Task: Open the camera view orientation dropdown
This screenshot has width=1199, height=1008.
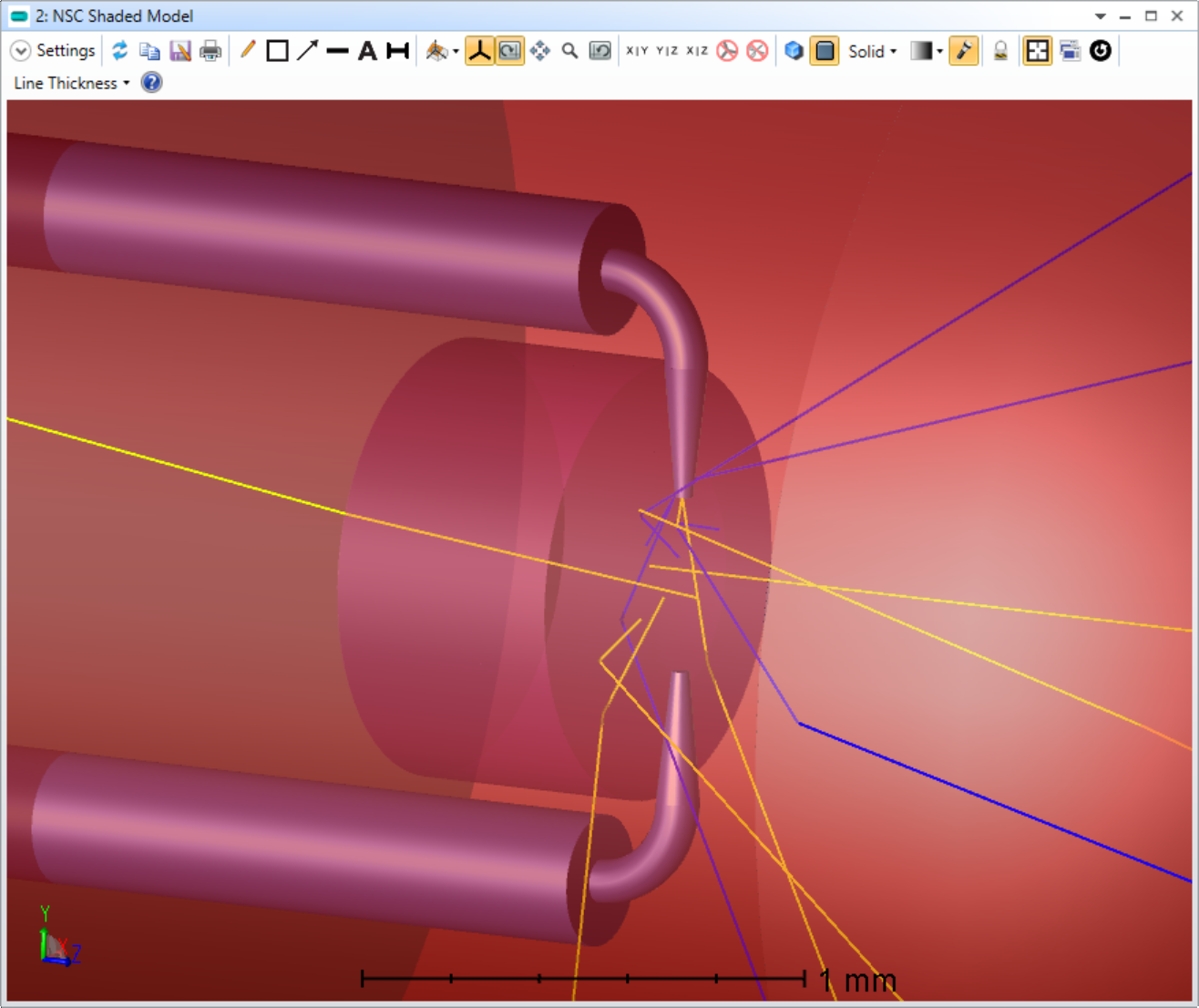Action: coord(442,51)
